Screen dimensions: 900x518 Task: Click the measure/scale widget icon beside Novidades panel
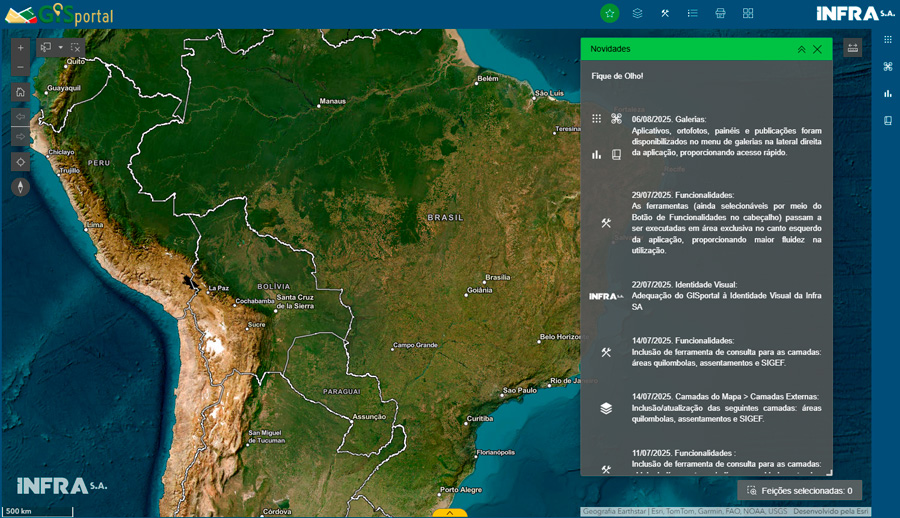click(x=853, y=48)
